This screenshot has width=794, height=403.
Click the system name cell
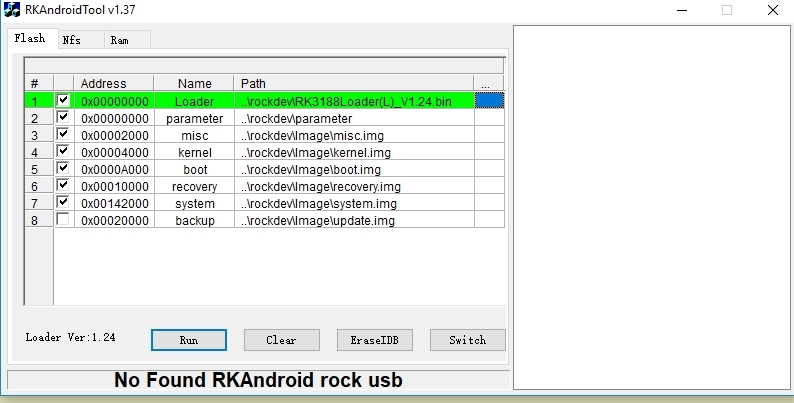[x=194, y=203]
